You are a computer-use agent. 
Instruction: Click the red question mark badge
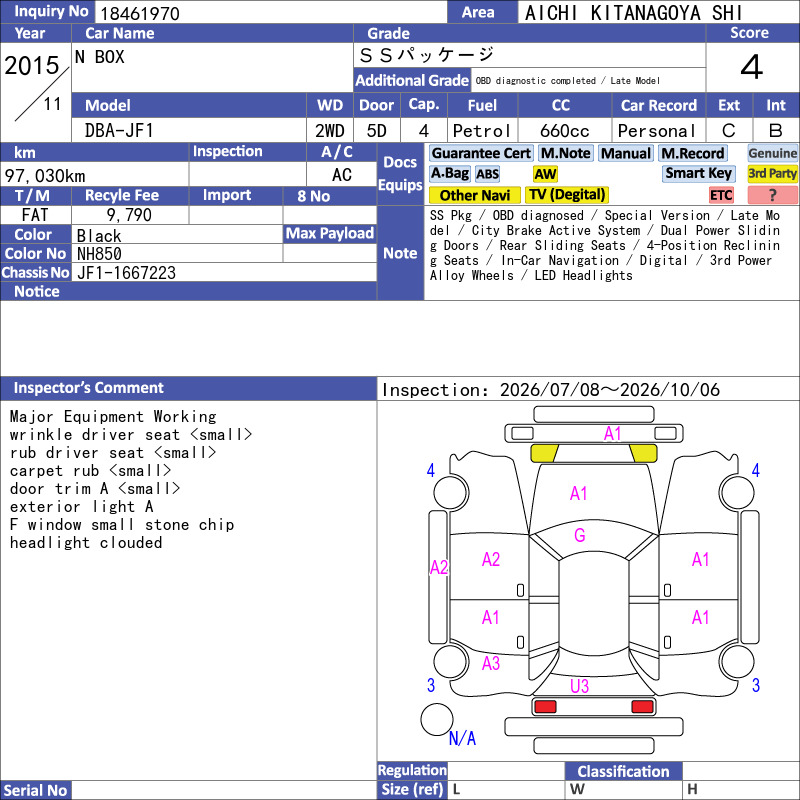coord(772,195)
